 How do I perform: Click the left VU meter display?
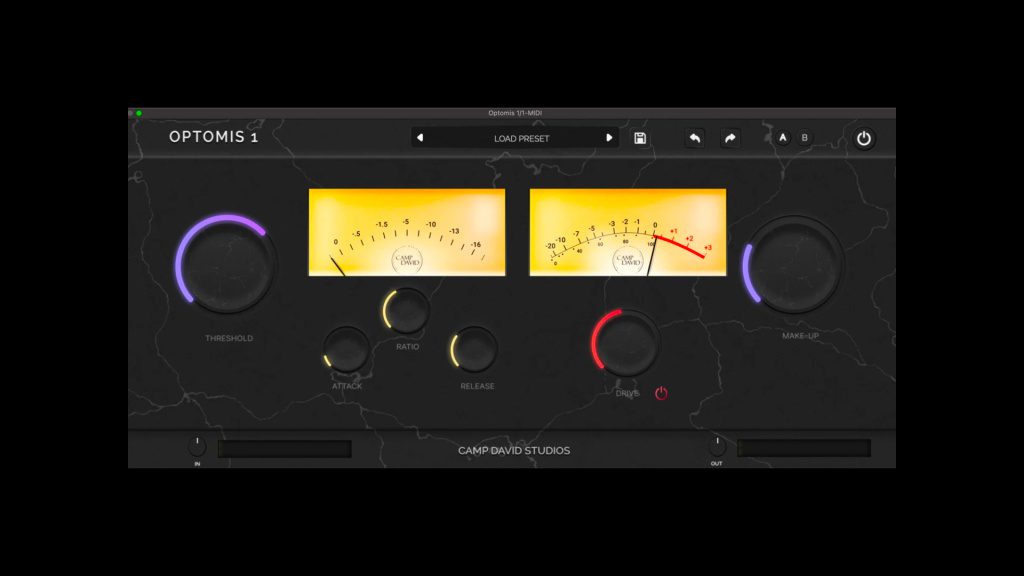(406, 230)
